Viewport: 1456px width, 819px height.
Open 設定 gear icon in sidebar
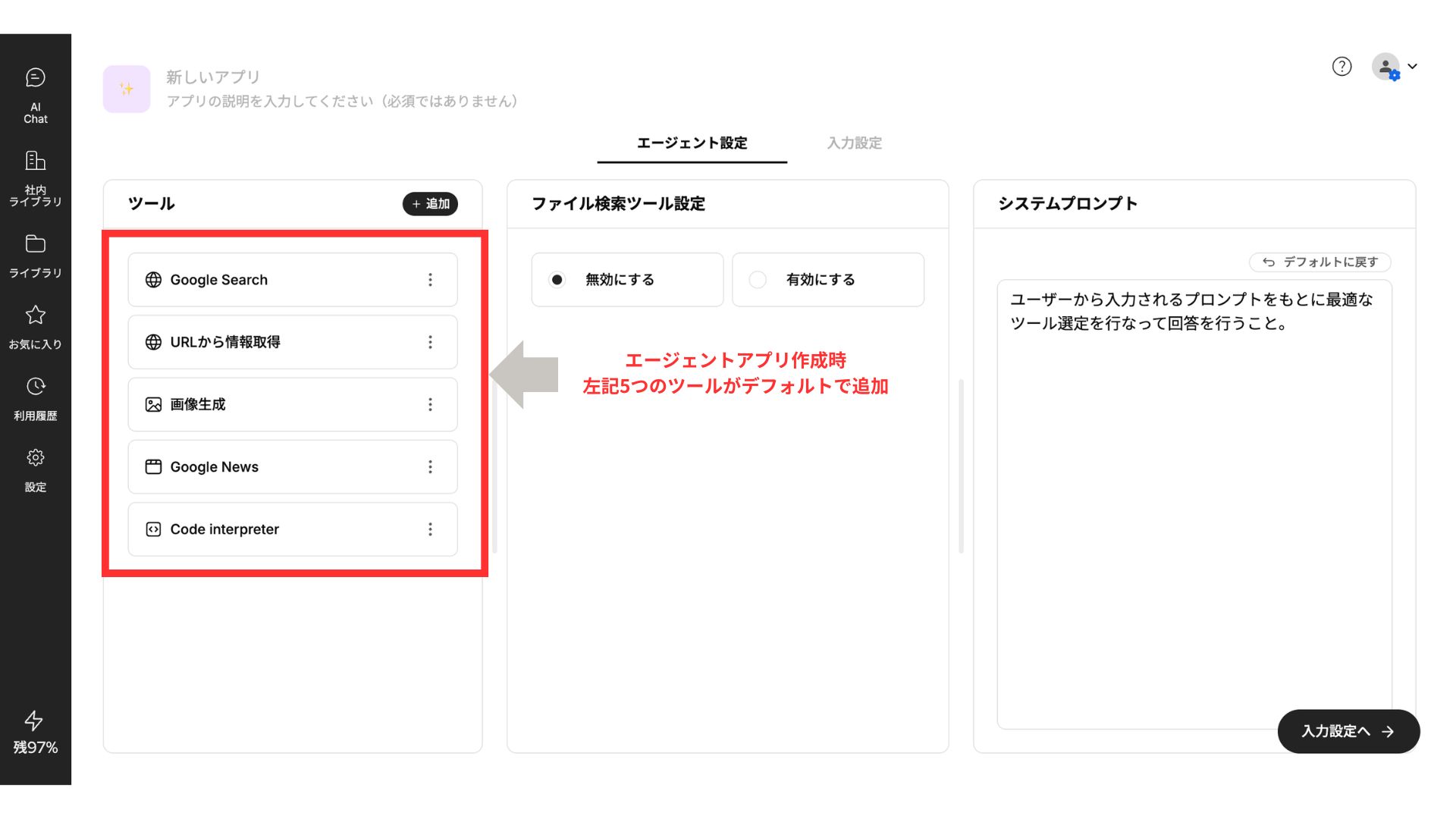click(x=35, y=458)
